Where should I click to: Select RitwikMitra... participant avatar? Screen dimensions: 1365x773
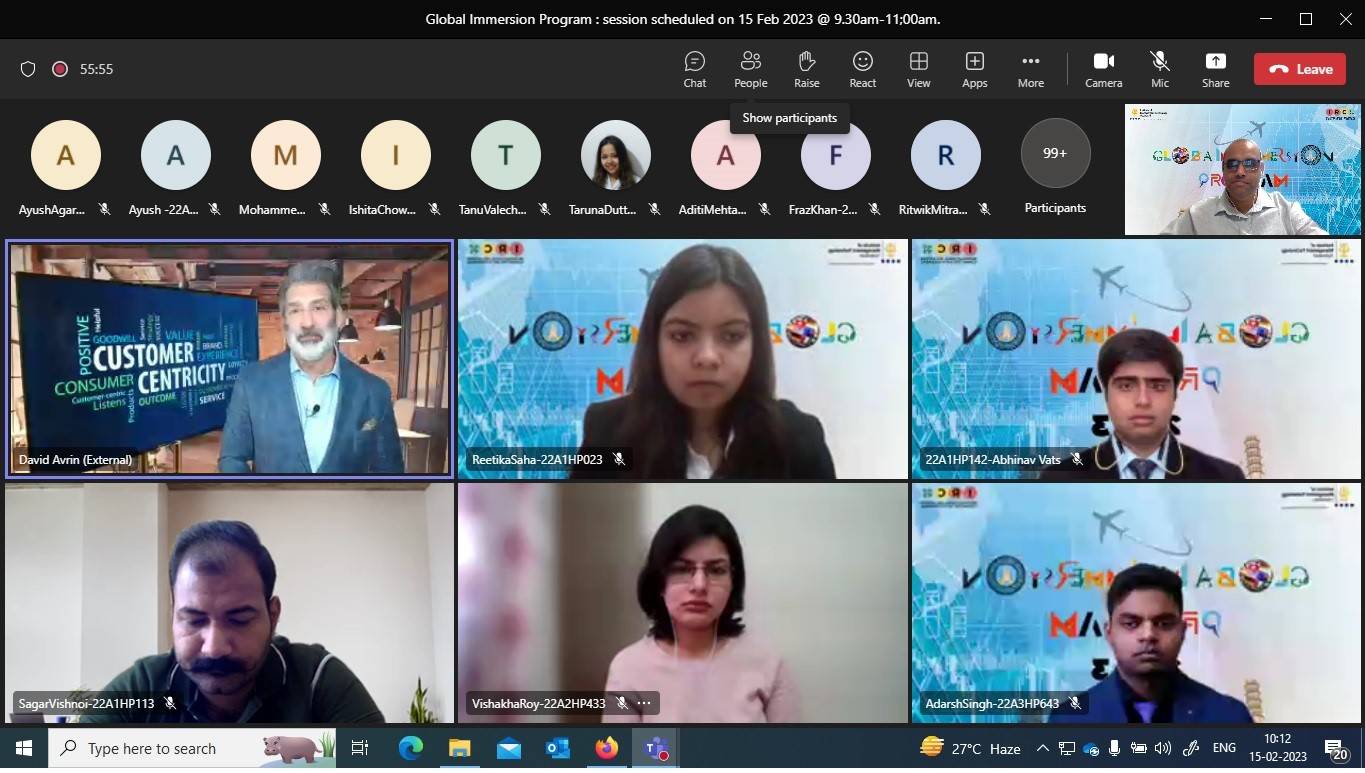point(946,155)
